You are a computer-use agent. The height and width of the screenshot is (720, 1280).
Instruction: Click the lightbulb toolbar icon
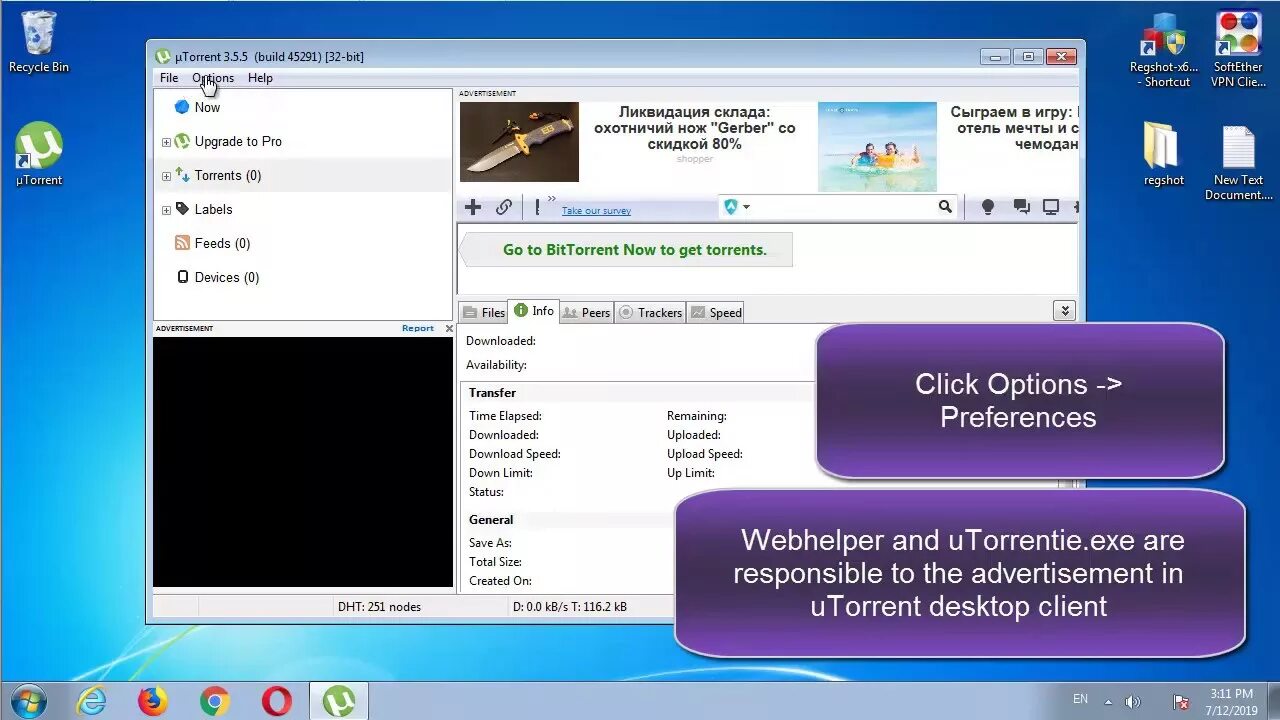click(x=988, y=207)
